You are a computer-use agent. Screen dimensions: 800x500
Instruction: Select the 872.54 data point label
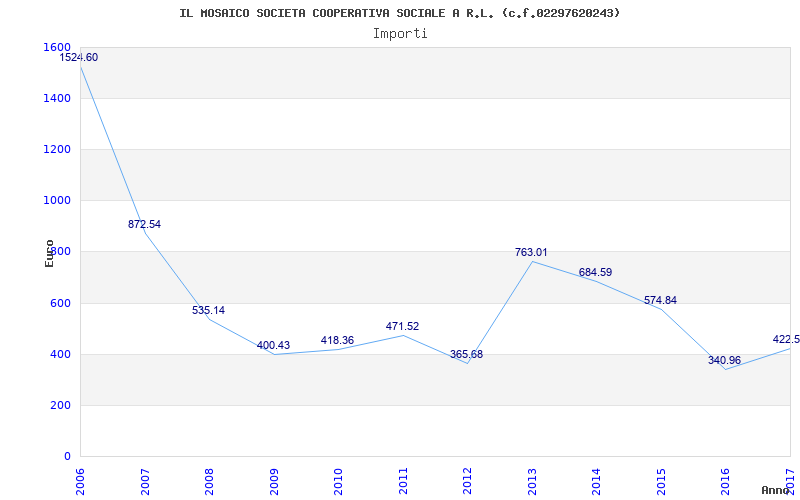(144, 224)
